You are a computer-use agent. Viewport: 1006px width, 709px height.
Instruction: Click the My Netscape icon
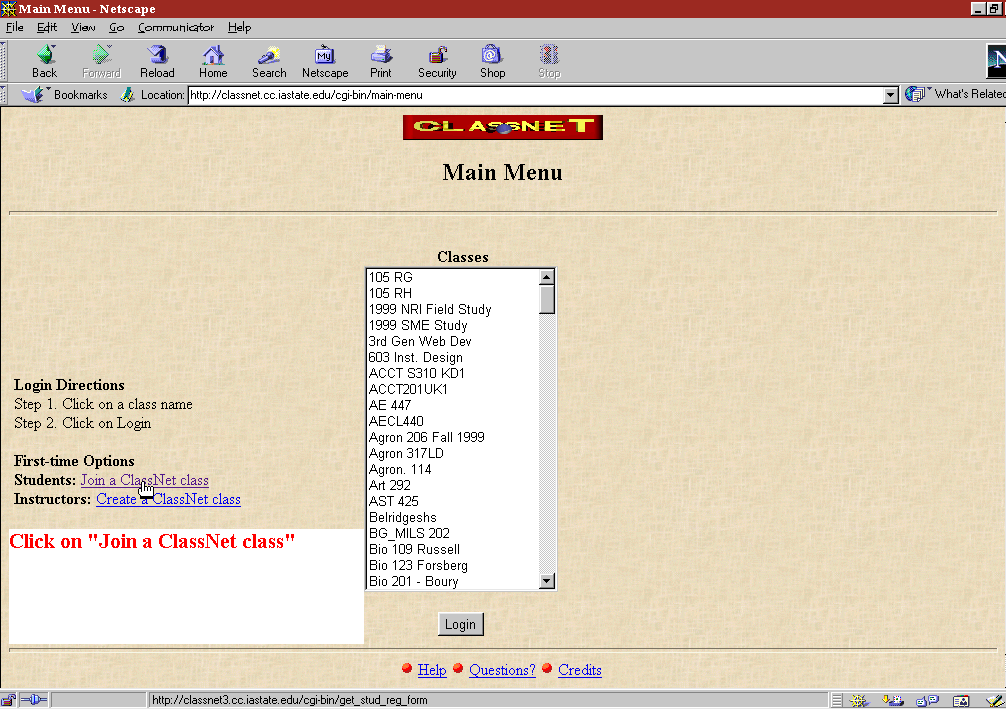pyautogui.click(x=325, y=61)
